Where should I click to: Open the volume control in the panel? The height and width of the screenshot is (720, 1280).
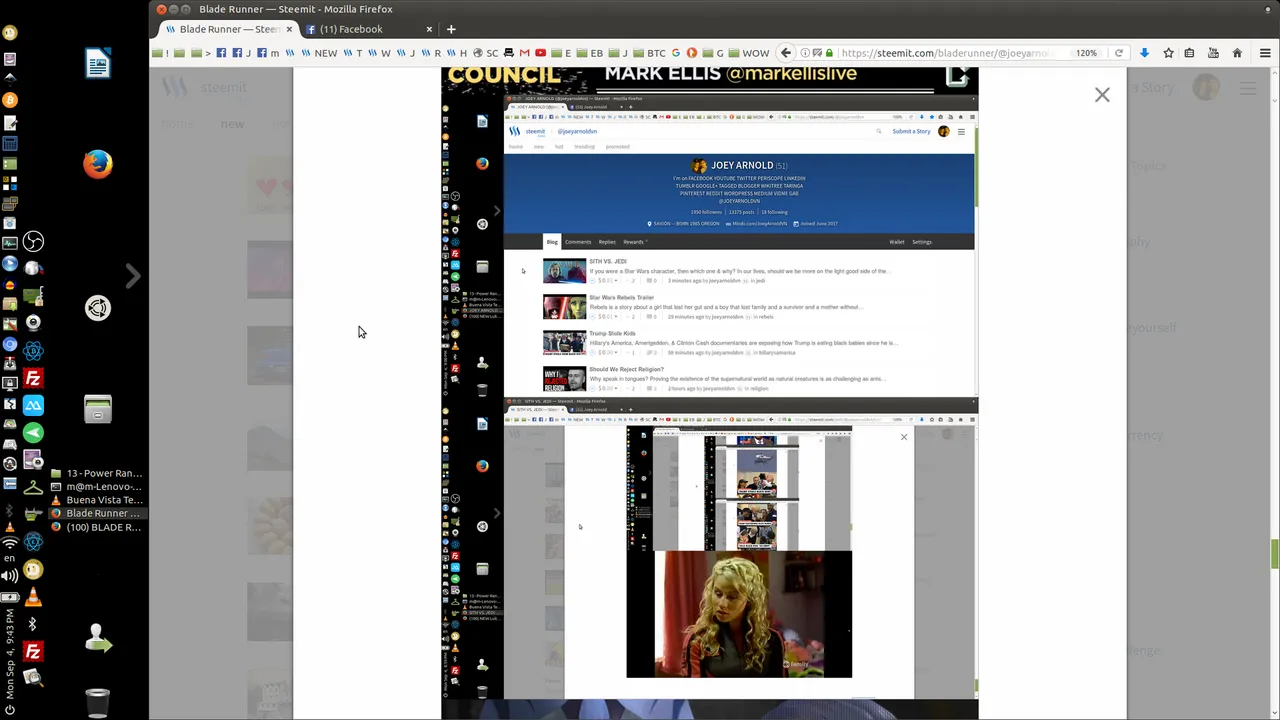[x=9, y=576]
